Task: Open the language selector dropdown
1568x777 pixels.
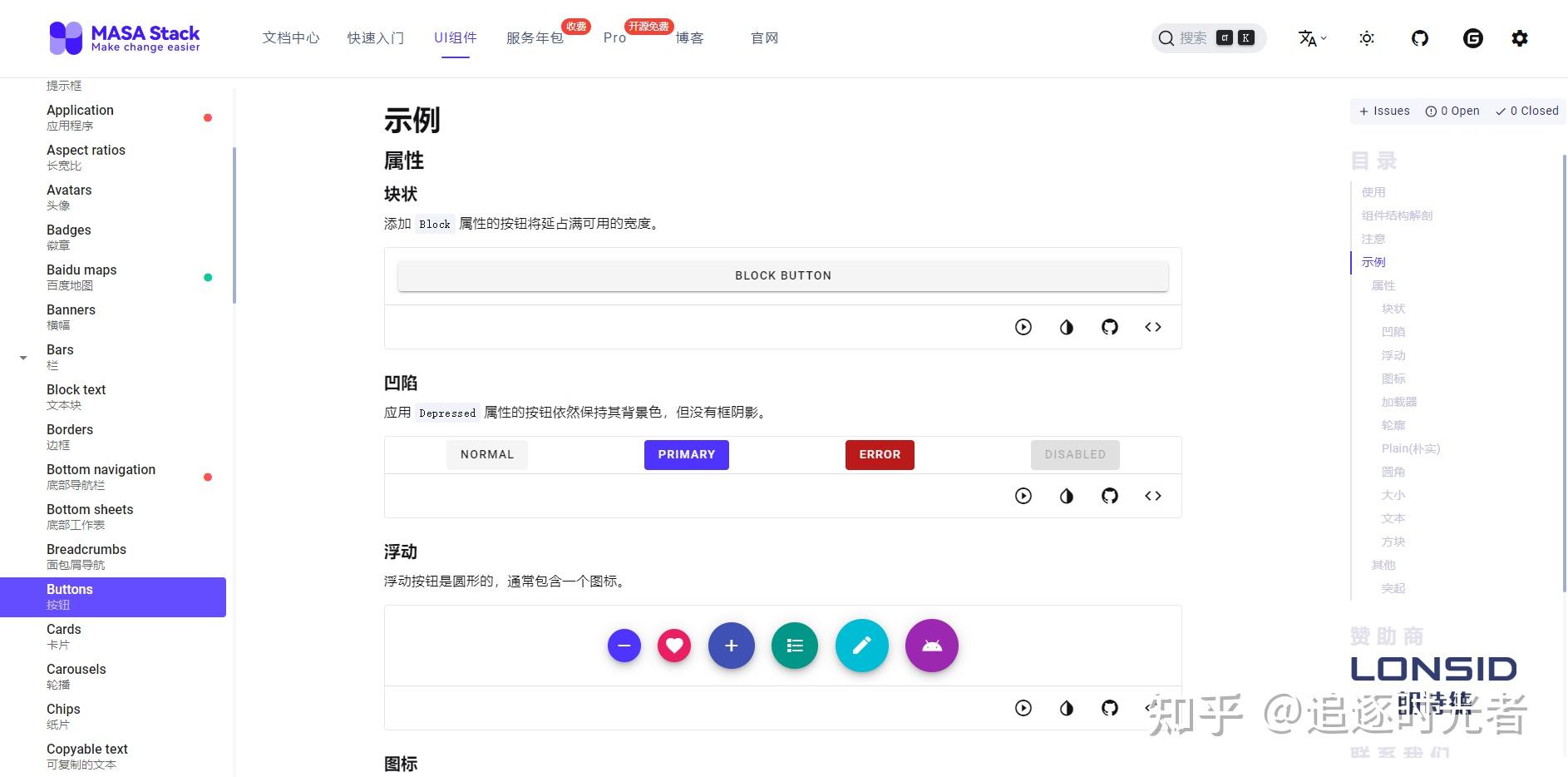Action: click(1312, 37)
